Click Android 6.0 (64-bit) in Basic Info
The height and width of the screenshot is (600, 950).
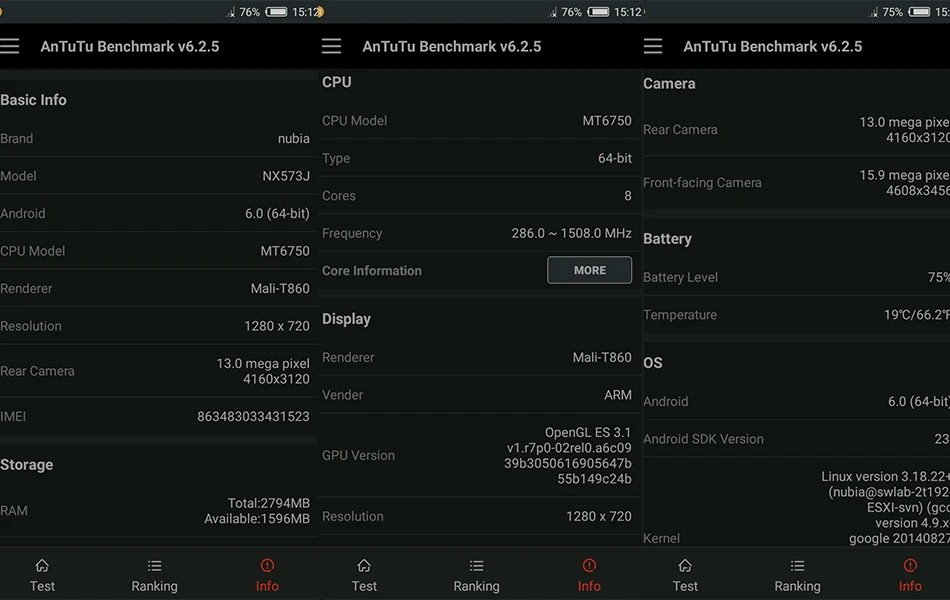(x=277, y=213)
